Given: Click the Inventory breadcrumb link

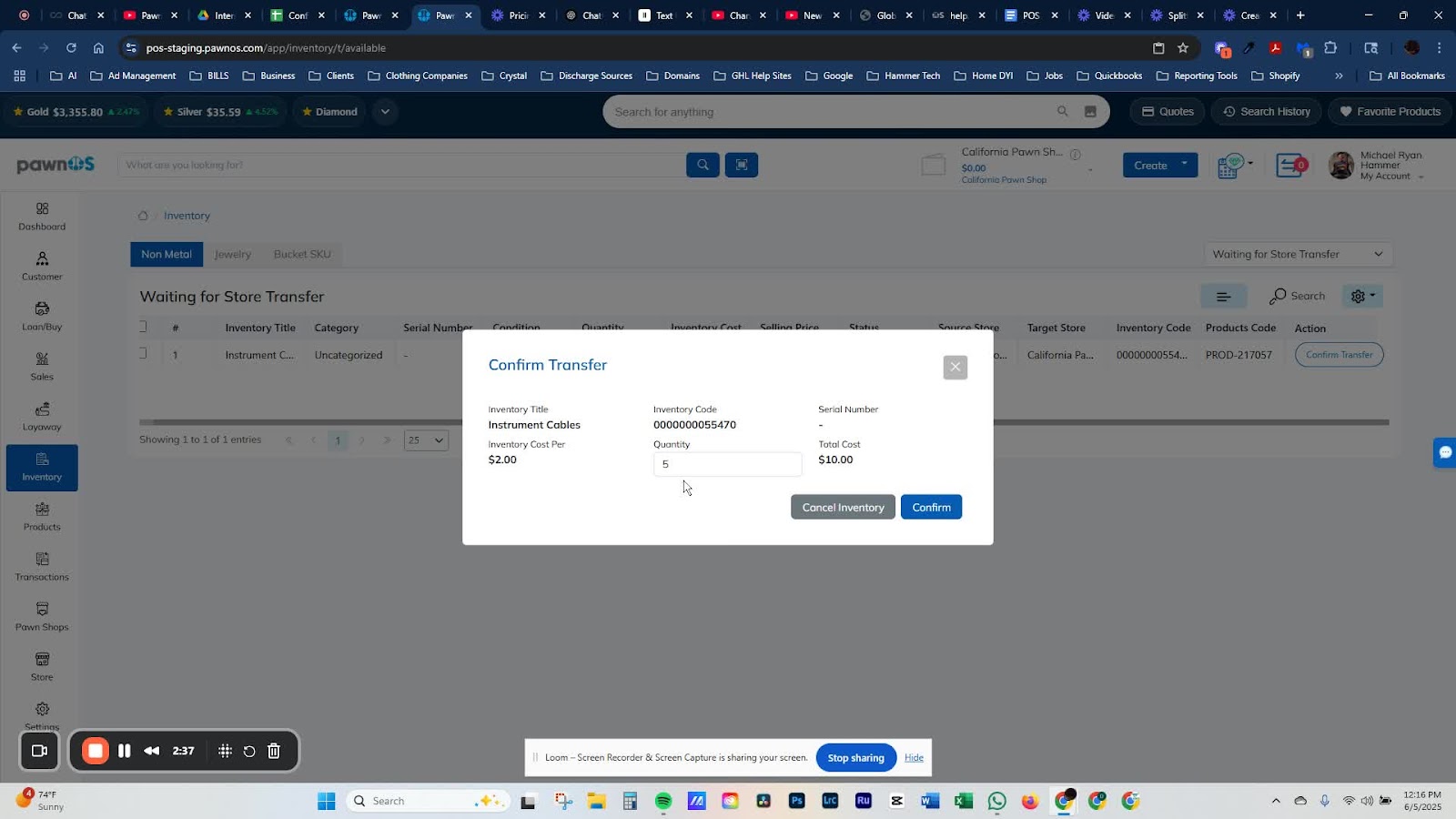Looking at the screenshot, I should [x=187, y=216].
